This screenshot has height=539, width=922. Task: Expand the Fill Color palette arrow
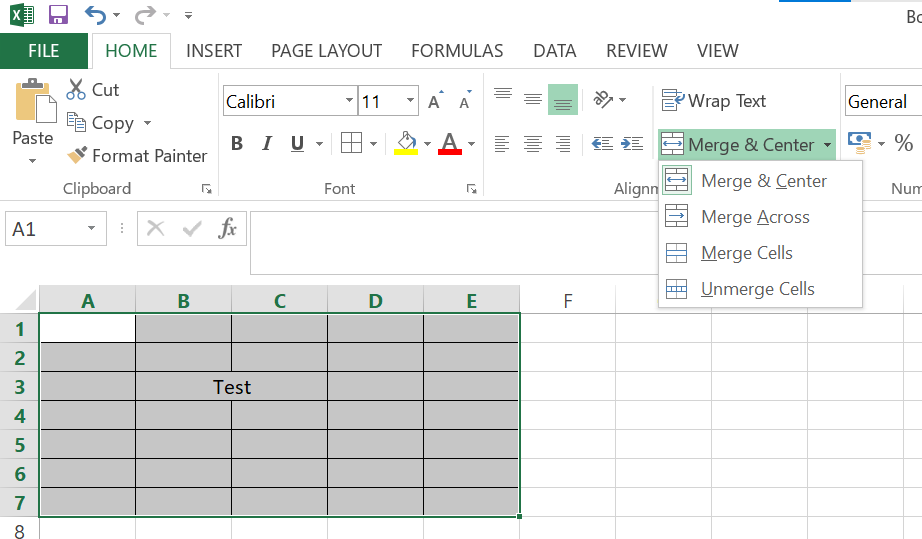coord(427,143)
